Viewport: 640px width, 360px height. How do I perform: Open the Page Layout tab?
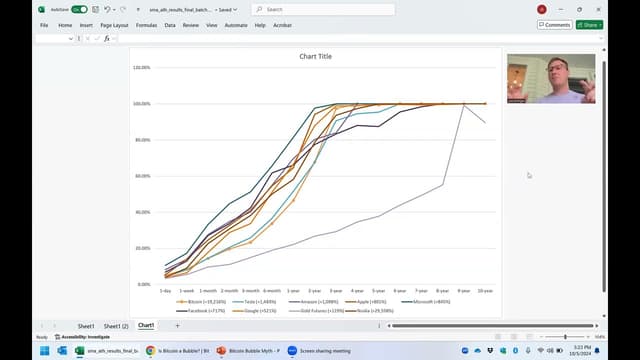114,25
